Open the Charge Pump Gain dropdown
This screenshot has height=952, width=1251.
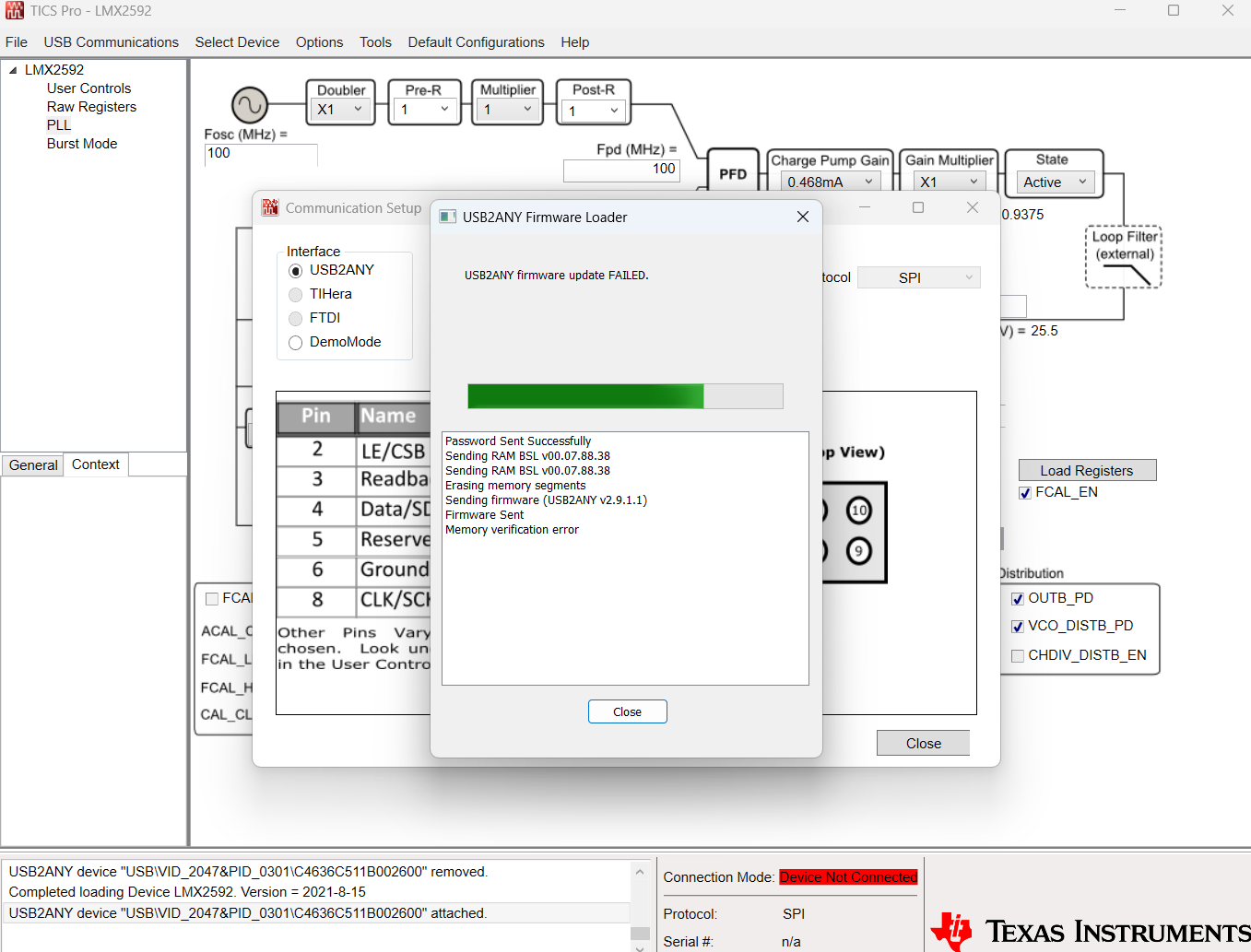click(x=831, y=182)
